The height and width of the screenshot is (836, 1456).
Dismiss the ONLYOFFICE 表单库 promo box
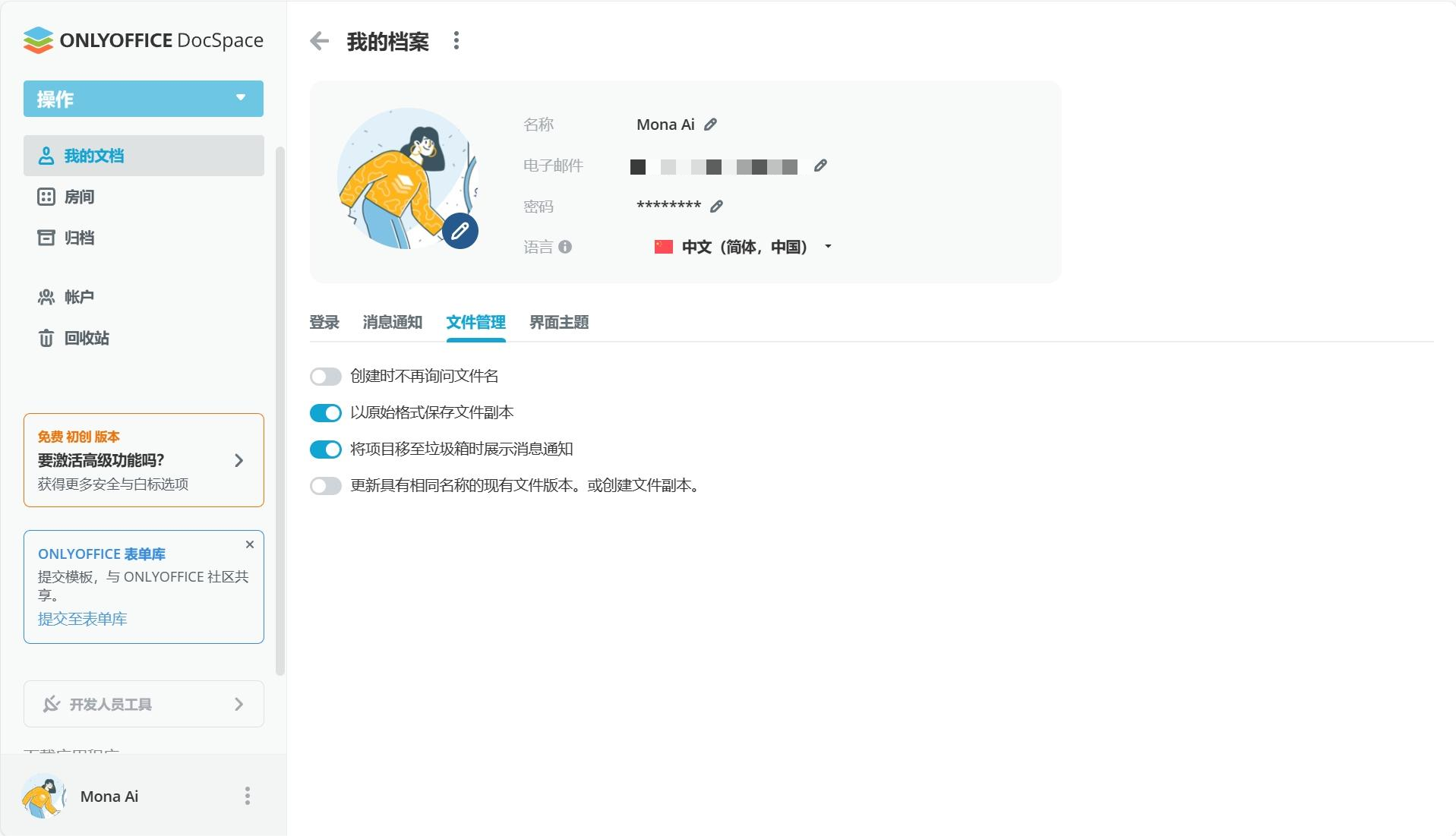pos(249,544)
